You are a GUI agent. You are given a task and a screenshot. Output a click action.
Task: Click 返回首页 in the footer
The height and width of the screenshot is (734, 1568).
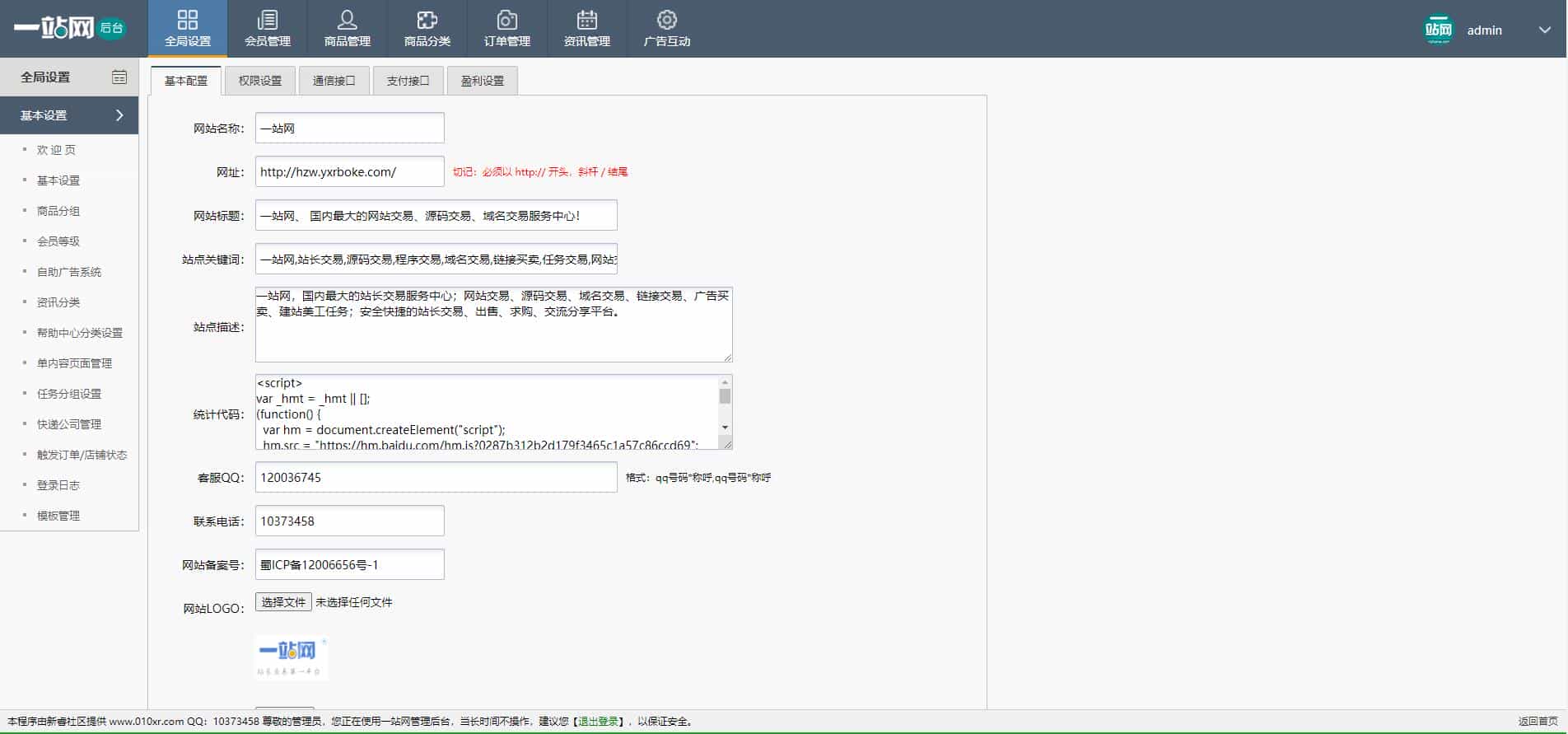[x=1538, y=722]
